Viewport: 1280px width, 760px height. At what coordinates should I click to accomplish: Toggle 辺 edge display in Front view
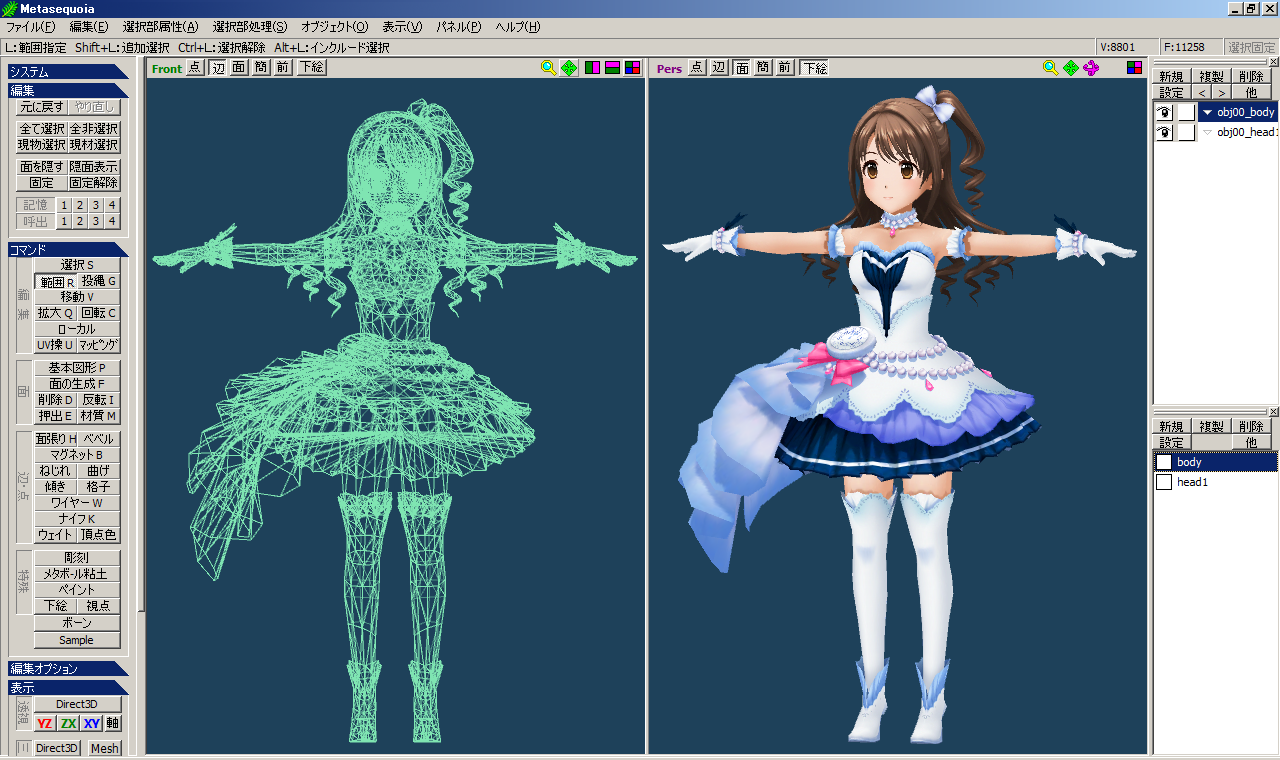click(x=217, y=68)
